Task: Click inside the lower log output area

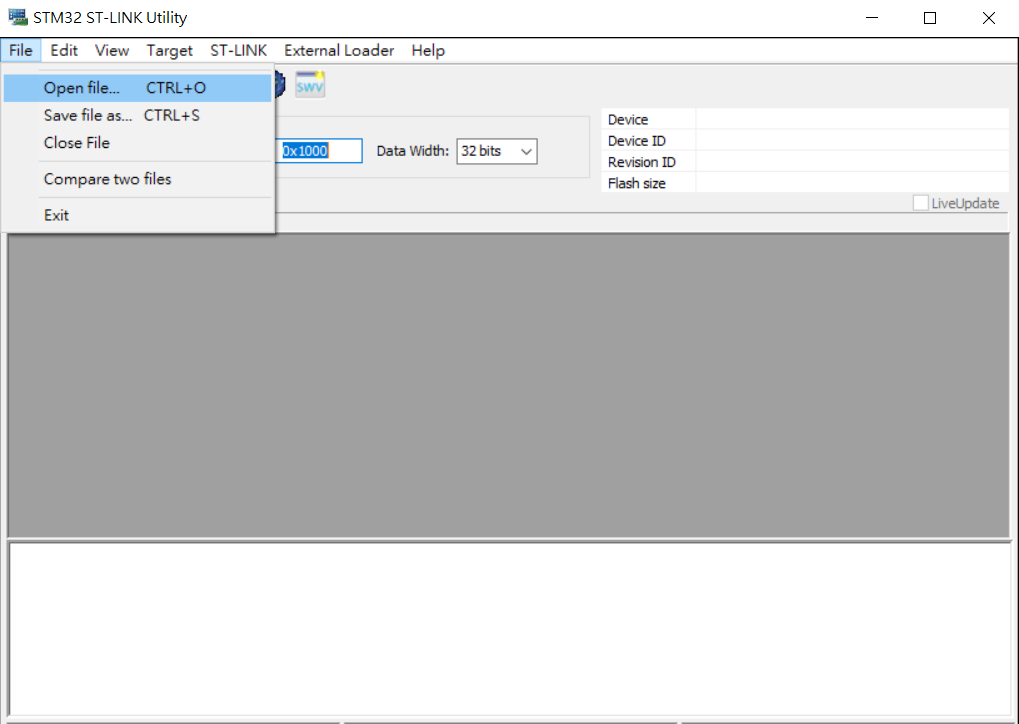Action: point(510,628)
